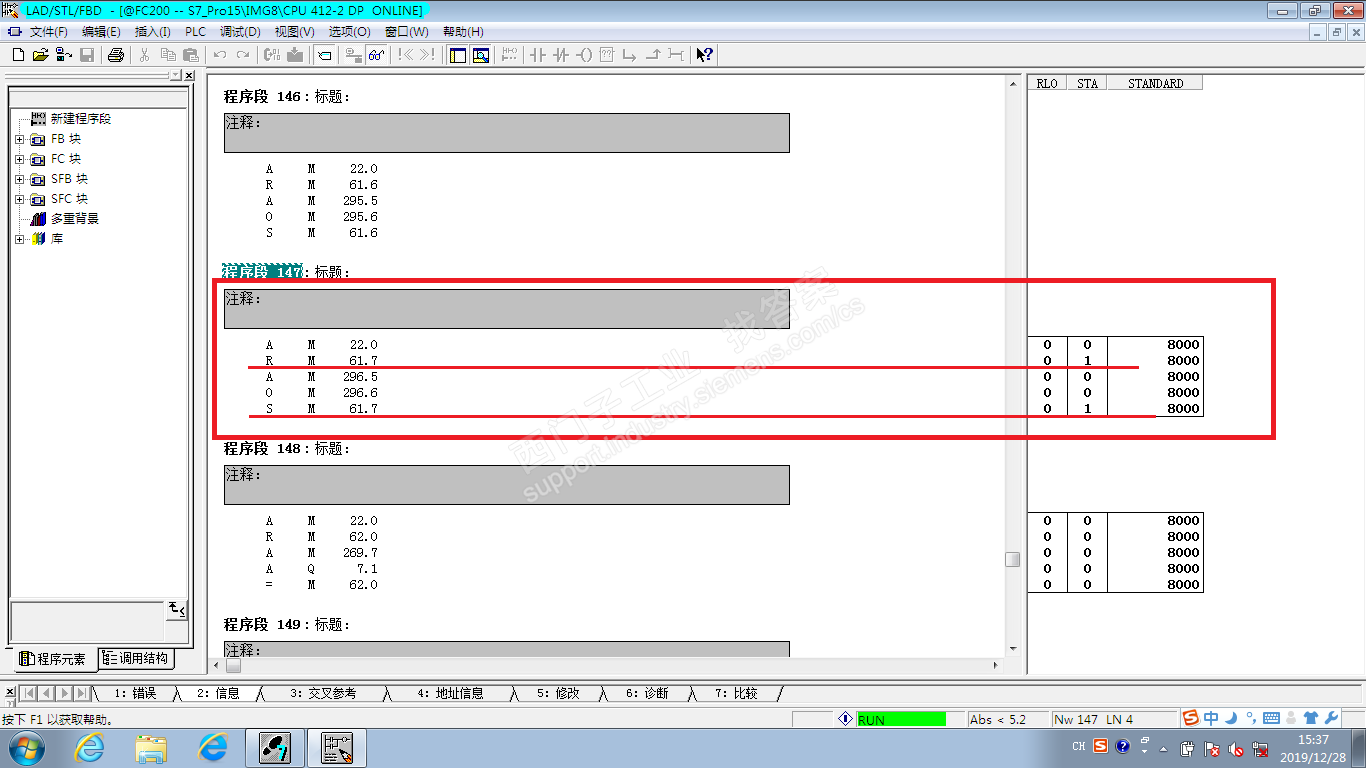1366x768 pixels.
Task: Toggle the details view toolbar button
Action: click(x=481, y=55)
